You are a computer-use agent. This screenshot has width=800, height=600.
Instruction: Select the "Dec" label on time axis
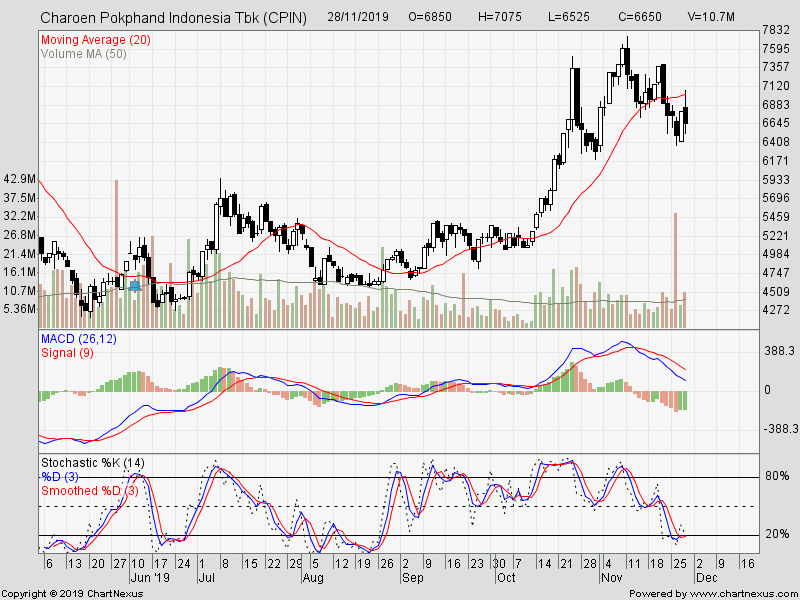(706, 577)
